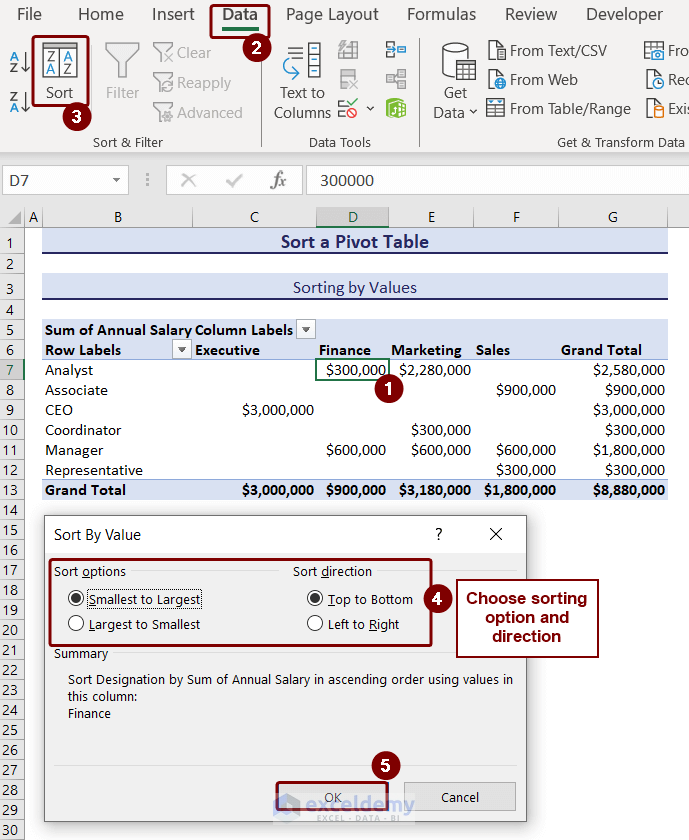Expand Column Labels filter dropdown
Screen dimensions: 689x840
click(x=306, y=329)
